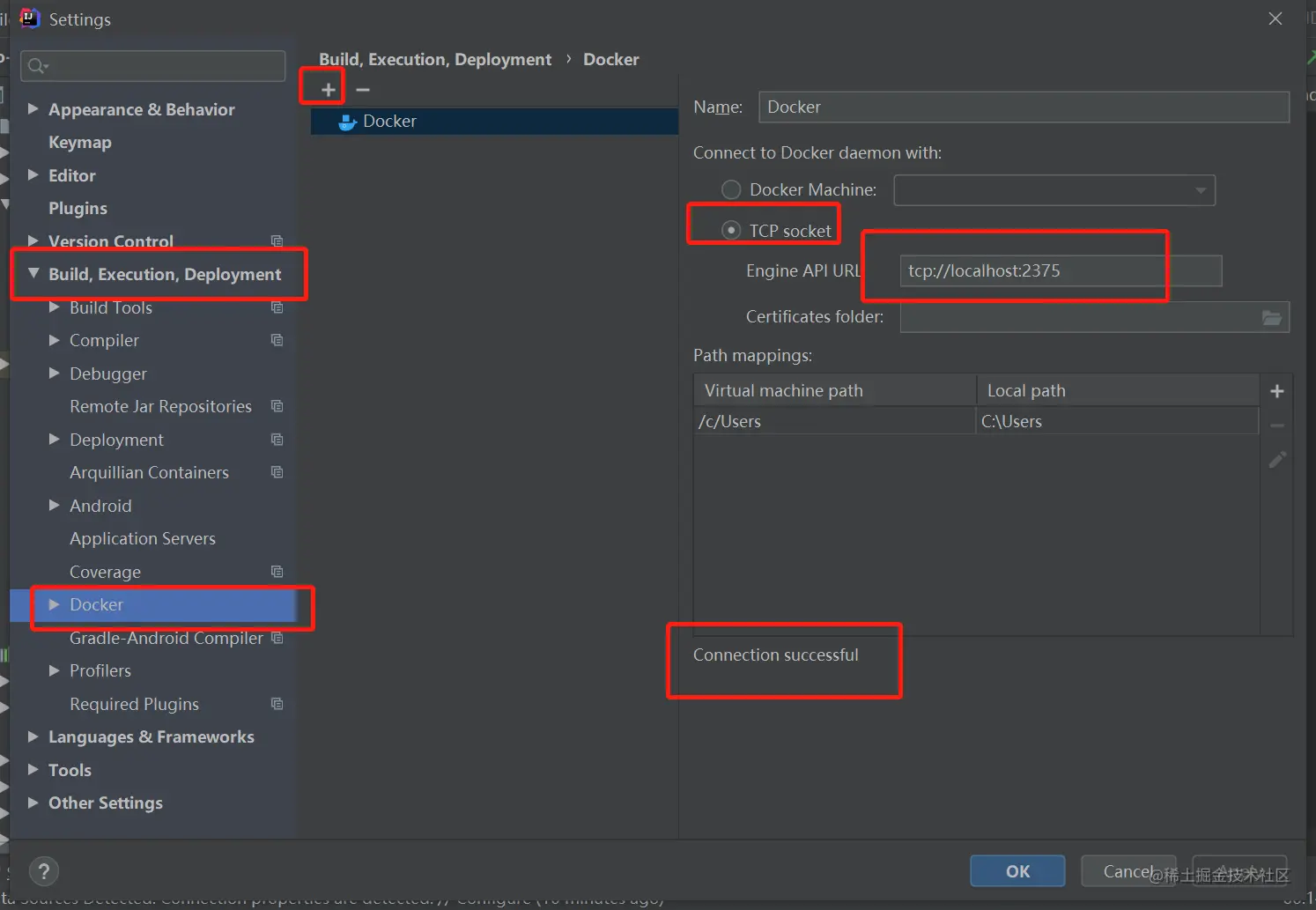The width and height of the screenshot is (1316, 910).
Task: Expand the Tools section
Action: click(x=33, y=769)
